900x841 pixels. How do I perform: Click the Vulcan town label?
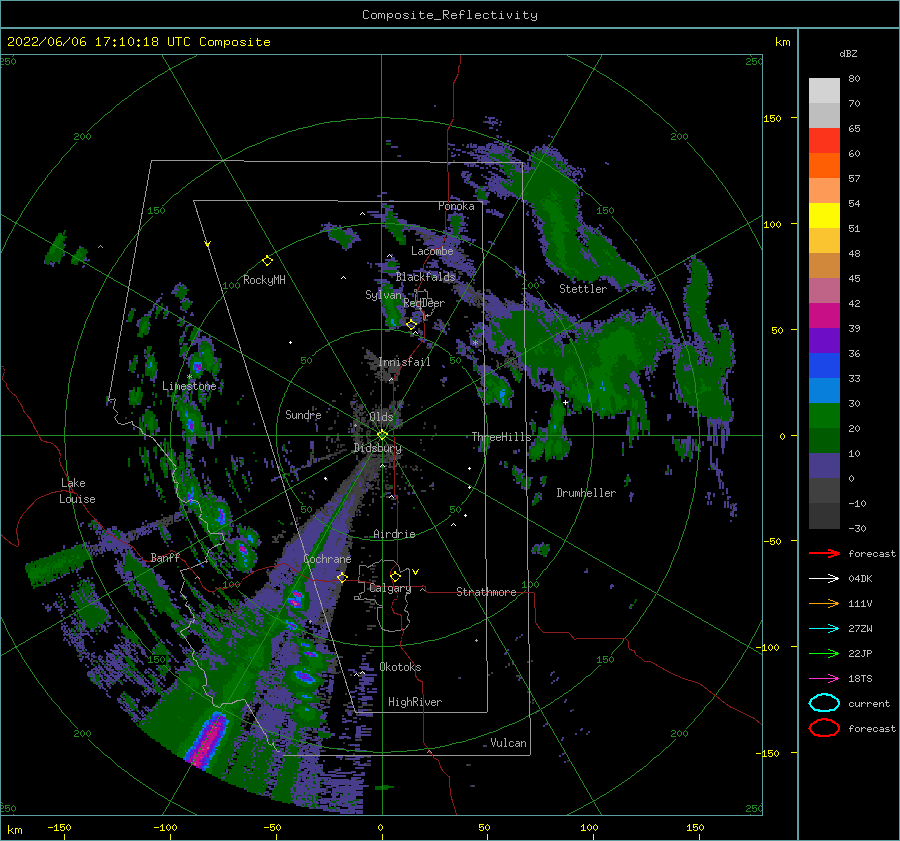[x=508, y=743]
